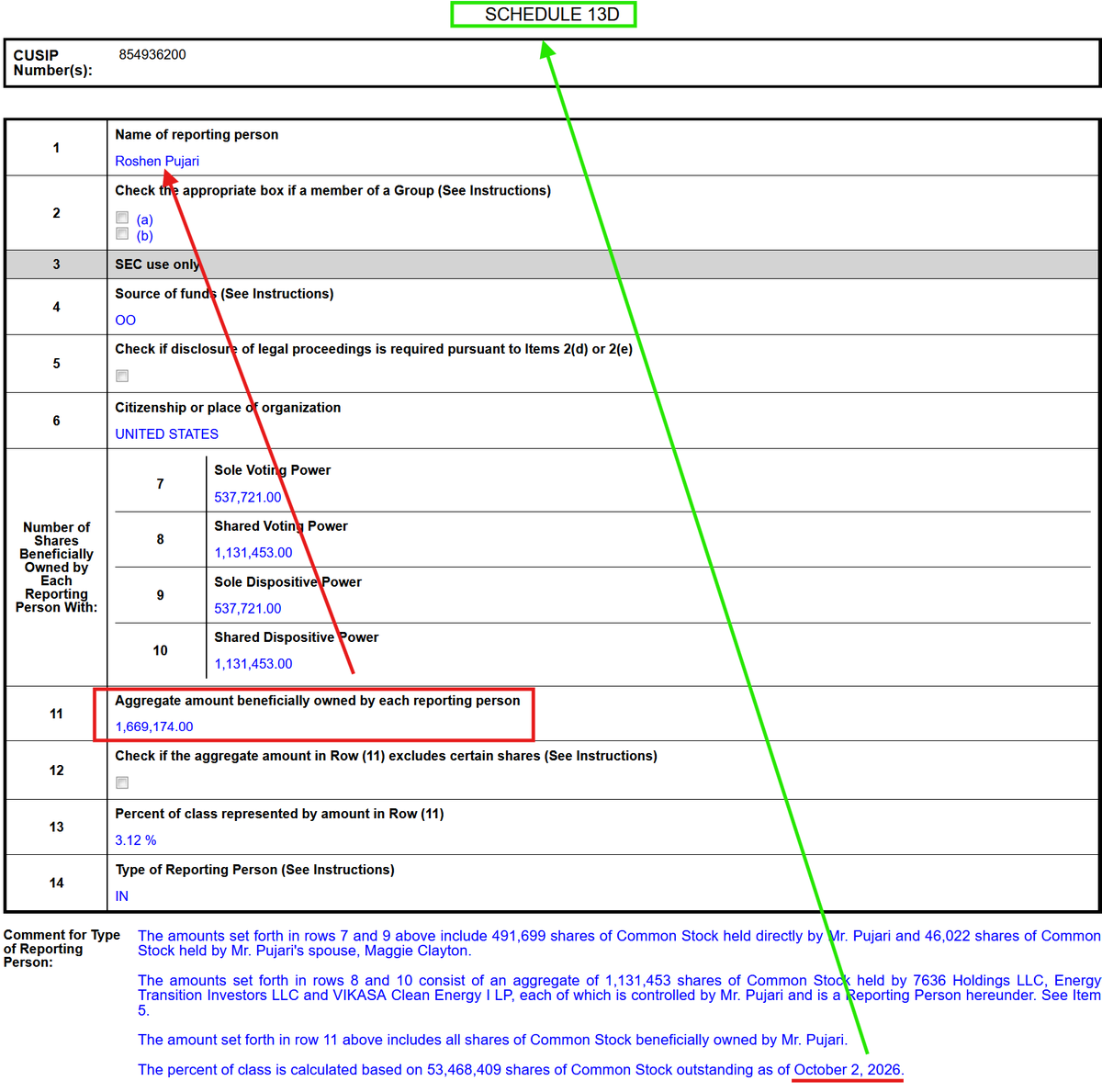Click the reporting person name "Roshen Pujari"
Image resolution: width=1102 pixels, height=1092 pixels.
[x=157, y=162]
